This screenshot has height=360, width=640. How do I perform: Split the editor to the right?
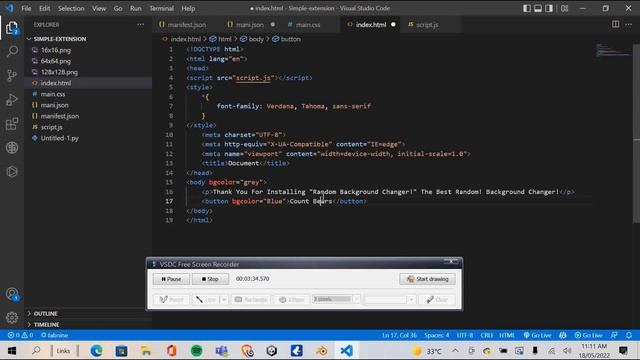616,24
